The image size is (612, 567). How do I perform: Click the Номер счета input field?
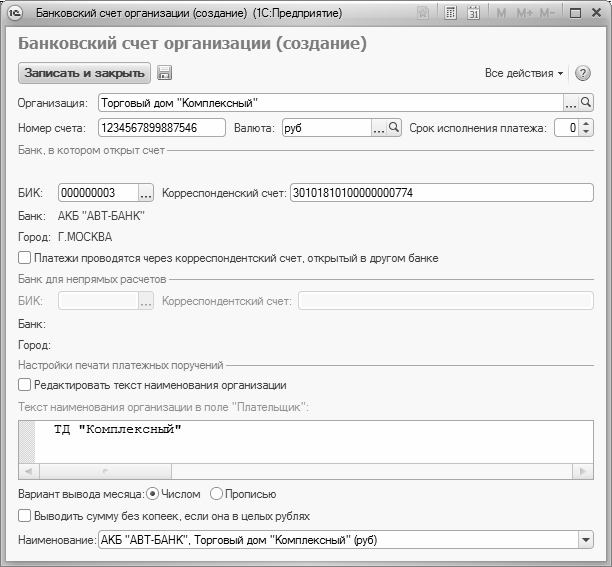coord(162,128)
